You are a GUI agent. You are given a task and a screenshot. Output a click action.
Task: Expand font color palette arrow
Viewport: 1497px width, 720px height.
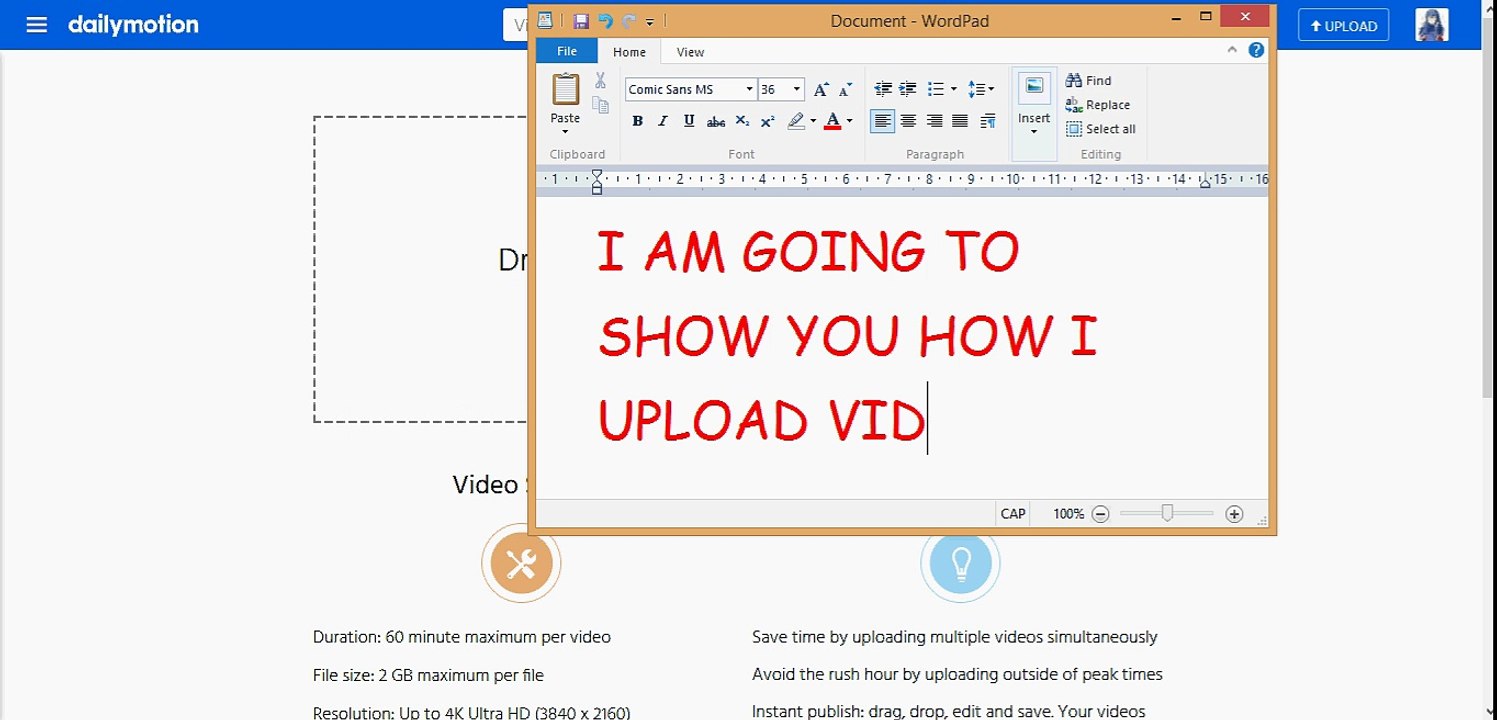tap(849, 121)
